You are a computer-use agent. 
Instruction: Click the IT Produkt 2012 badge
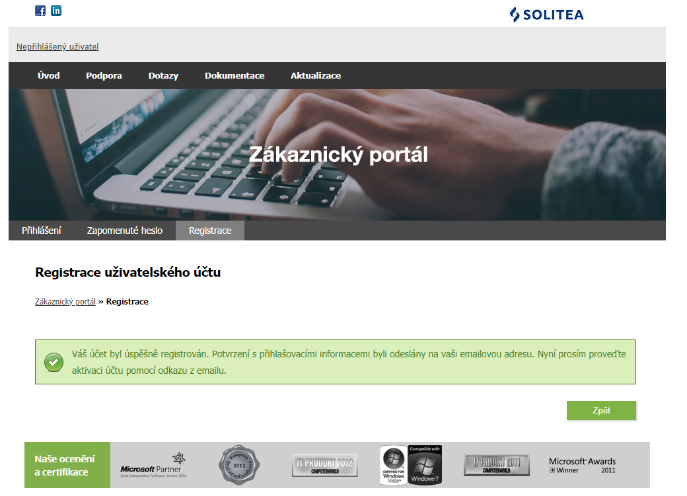pyautogui.click(x=325, y=465)
